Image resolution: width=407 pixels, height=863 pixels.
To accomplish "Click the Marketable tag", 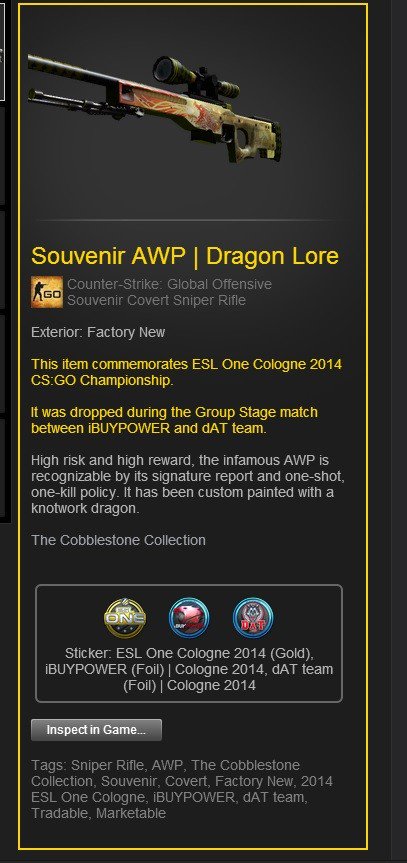I will coord(131,813).
